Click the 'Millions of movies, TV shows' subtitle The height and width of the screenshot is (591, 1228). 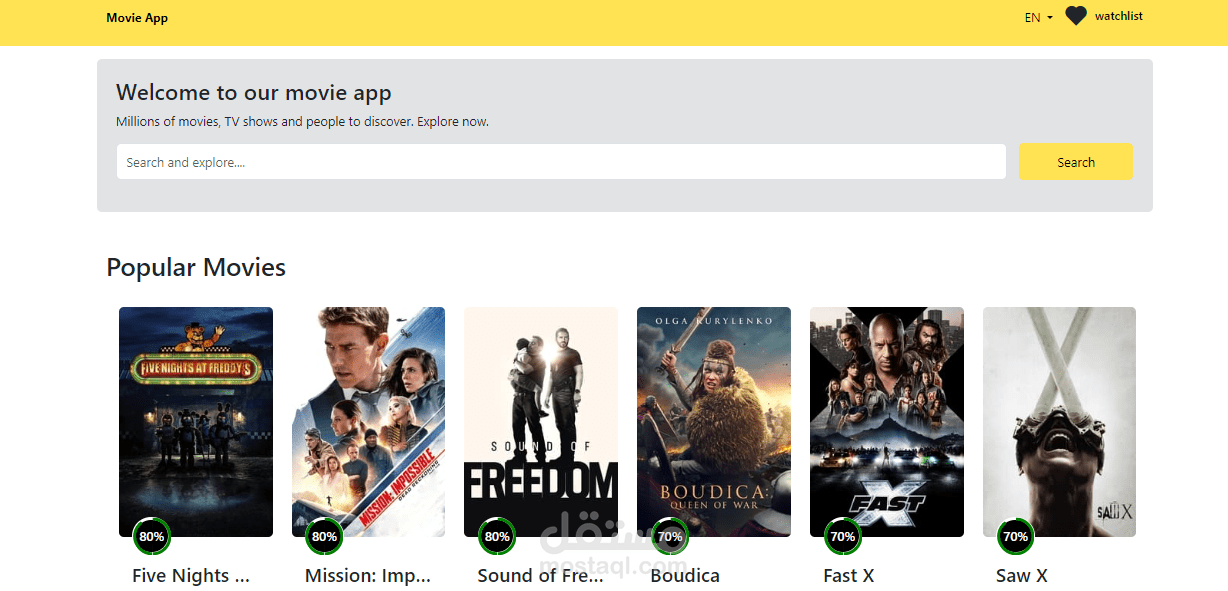(302, 122)
